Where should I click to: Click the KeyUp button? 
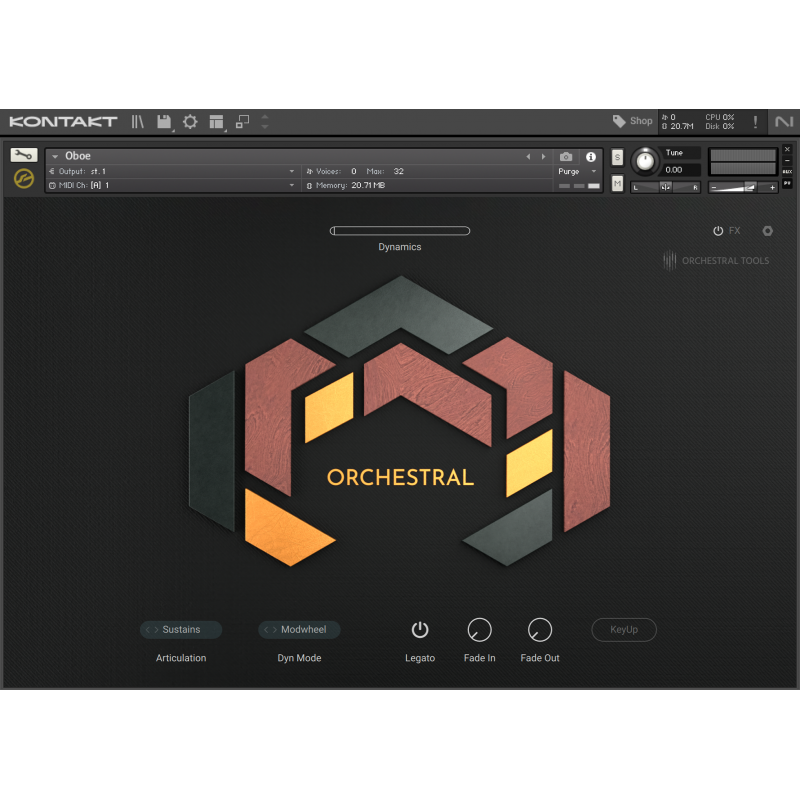coord(624,630)
